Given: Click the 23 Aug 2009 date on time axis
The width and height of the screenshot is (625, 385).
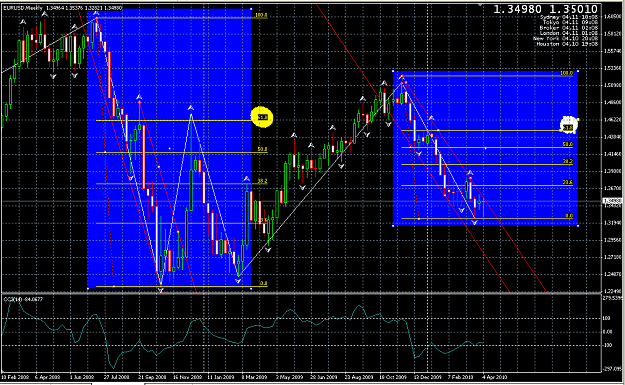Looking at the screenshot, I should coord(358,377).
